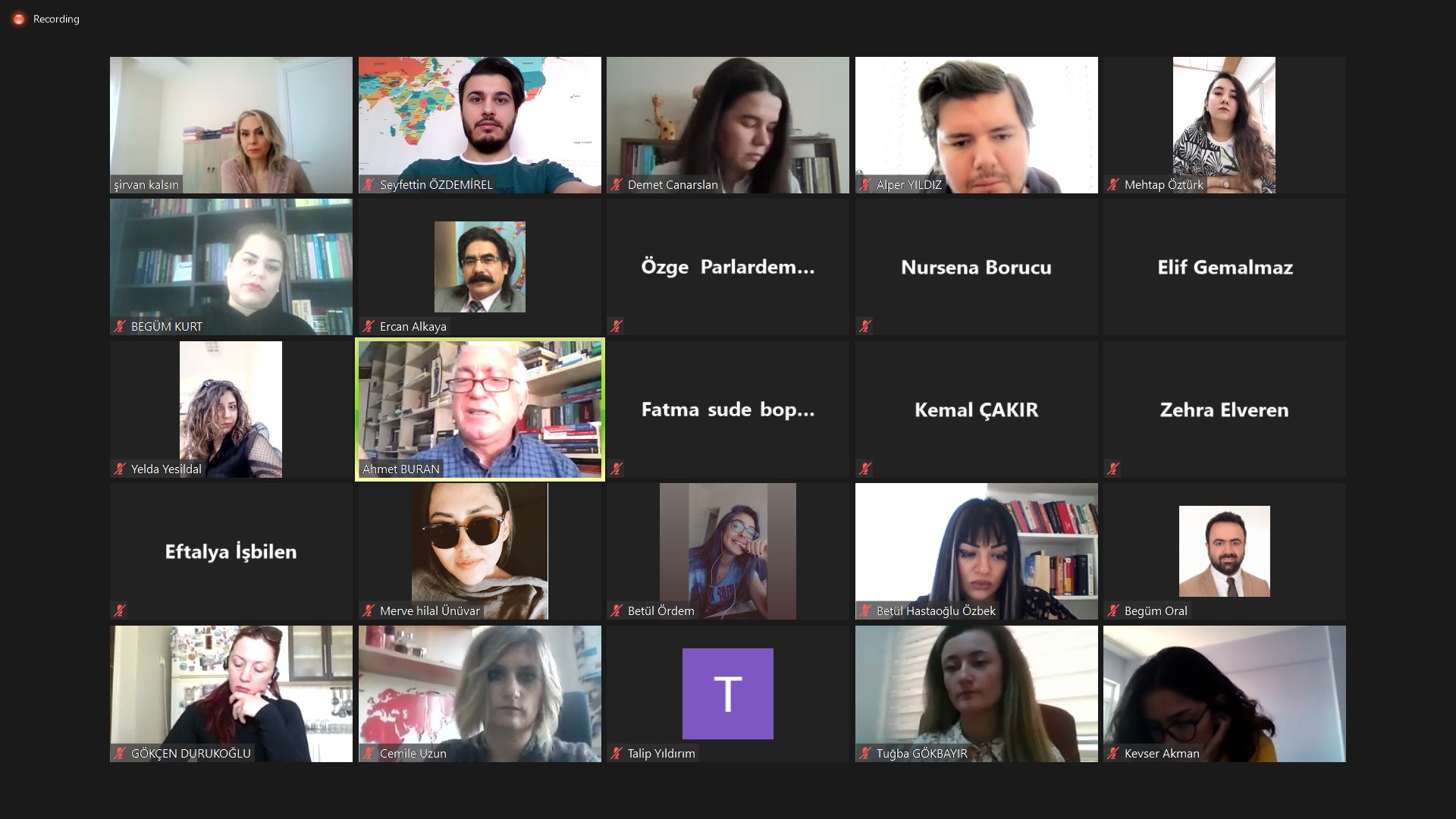
Task: Click muted mic icon on Demet Canarslan
Action: click(617, 184)
